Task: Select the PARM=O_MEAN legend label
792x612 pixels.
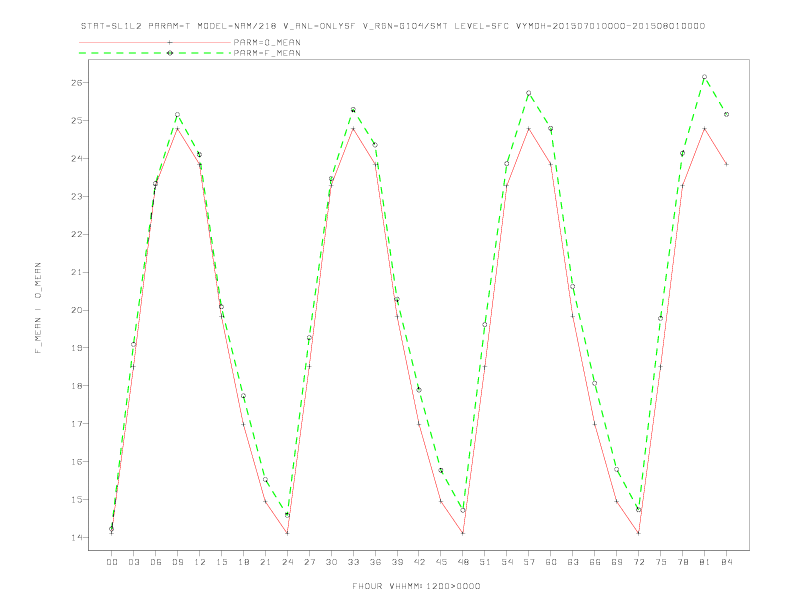Action: (x=267, y=42)
